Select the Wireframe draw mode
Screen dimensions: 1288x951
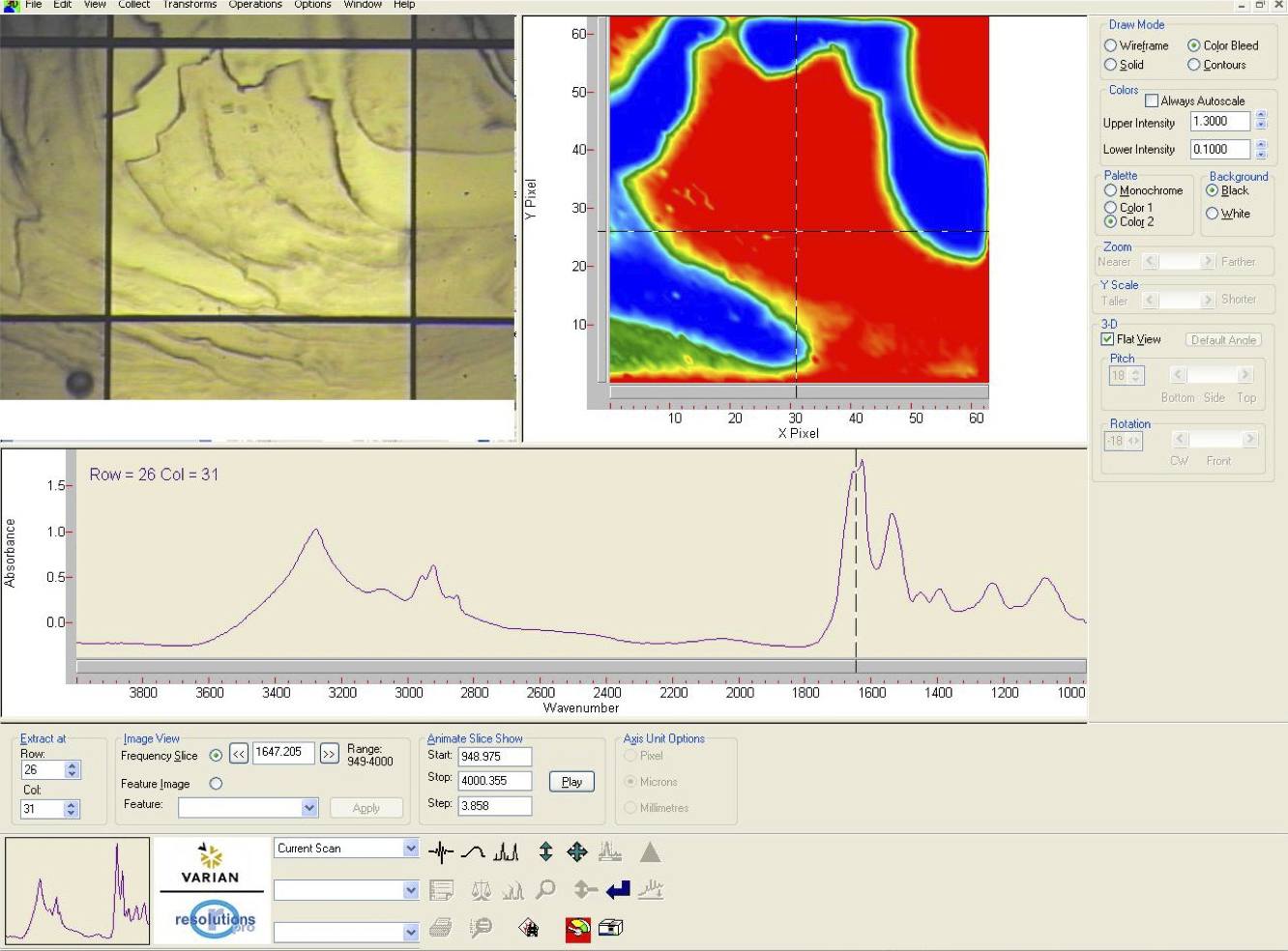click(x=1111, y=45)
